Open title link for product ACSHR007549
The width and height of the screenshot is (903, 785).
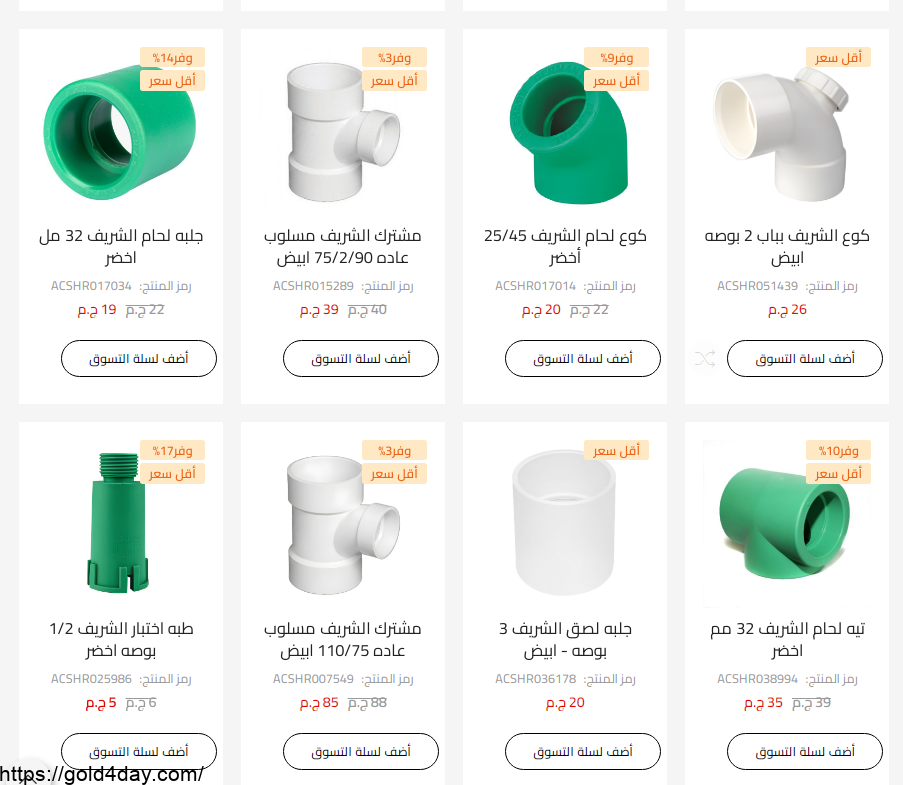[x=343, y=639]
